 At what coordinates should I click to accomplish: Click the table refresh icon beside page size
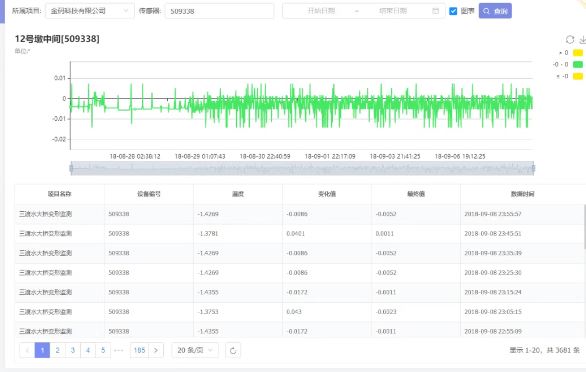click(233, 350)
